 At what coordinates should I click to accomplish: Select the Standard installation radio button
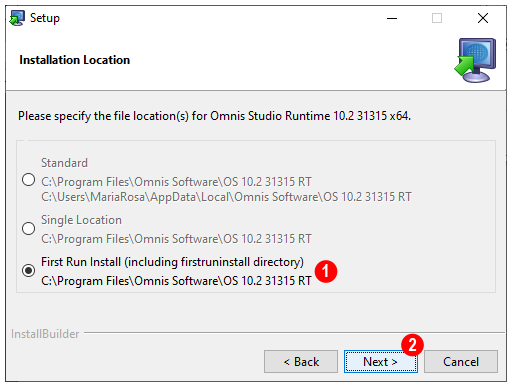tap(28, 180)
